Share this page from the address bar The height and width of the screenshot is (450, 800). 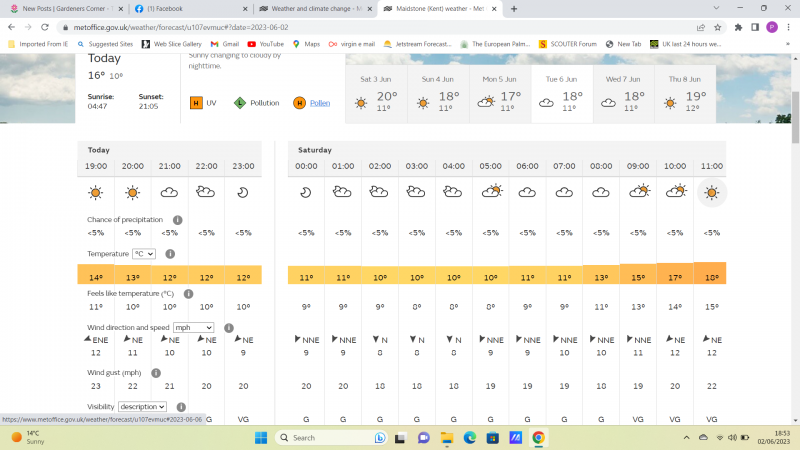(x=701, y=27)
